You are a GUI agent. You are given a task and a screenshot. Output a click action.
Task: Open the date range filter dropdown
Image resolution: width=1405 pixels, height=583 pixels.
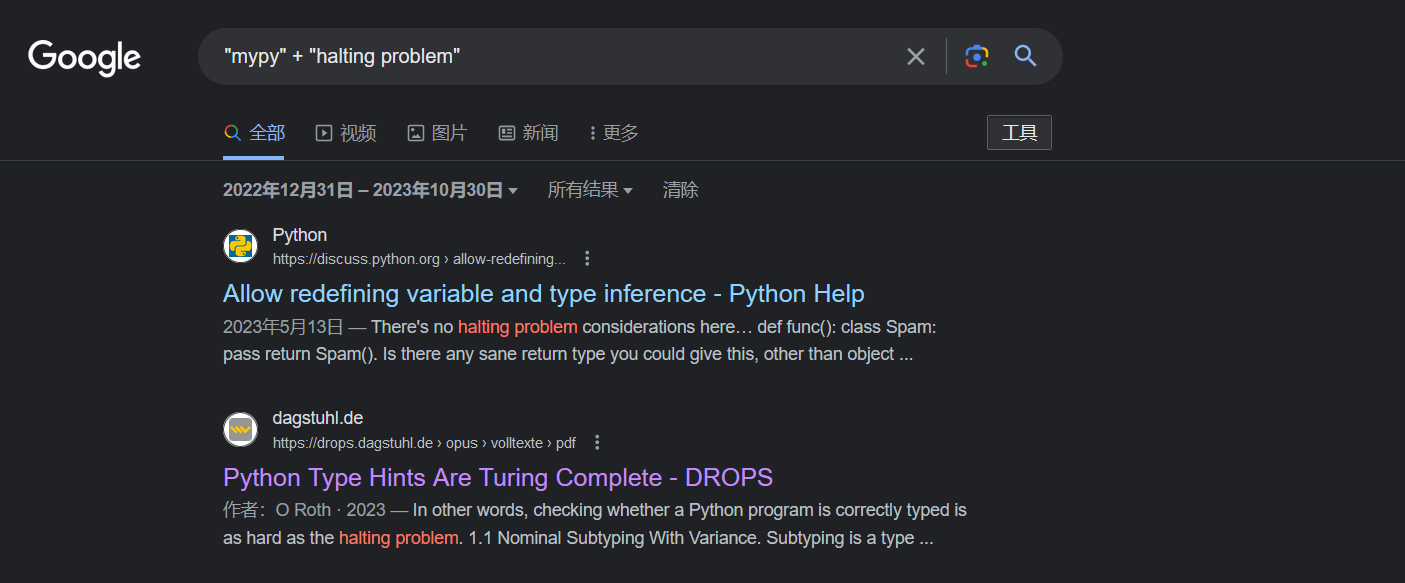(x=370, y=190)
